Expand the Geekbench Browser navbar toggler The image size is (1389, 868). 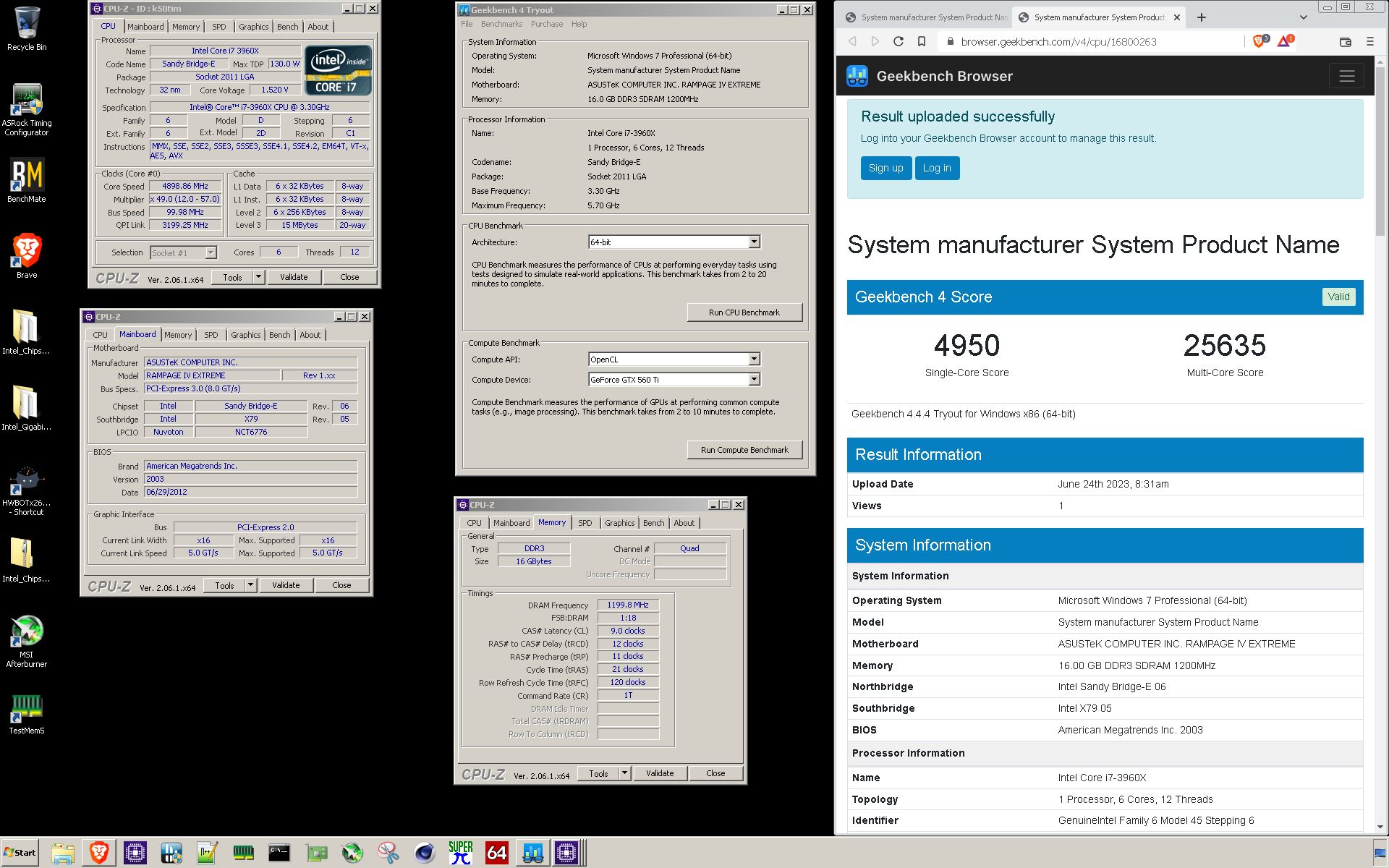pyautogui.click(x=1347, y=76)
